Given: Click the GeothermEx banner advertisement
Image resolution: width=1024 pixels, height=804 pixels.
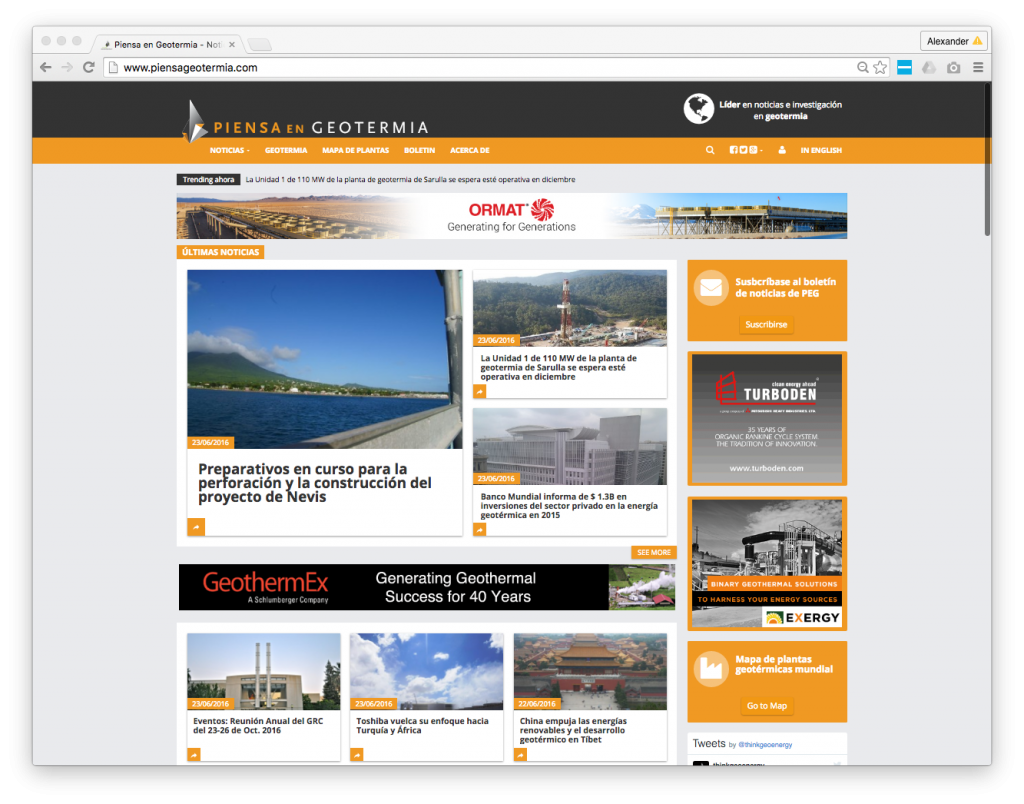Looking at the screenshot, I should coord(427,587).
